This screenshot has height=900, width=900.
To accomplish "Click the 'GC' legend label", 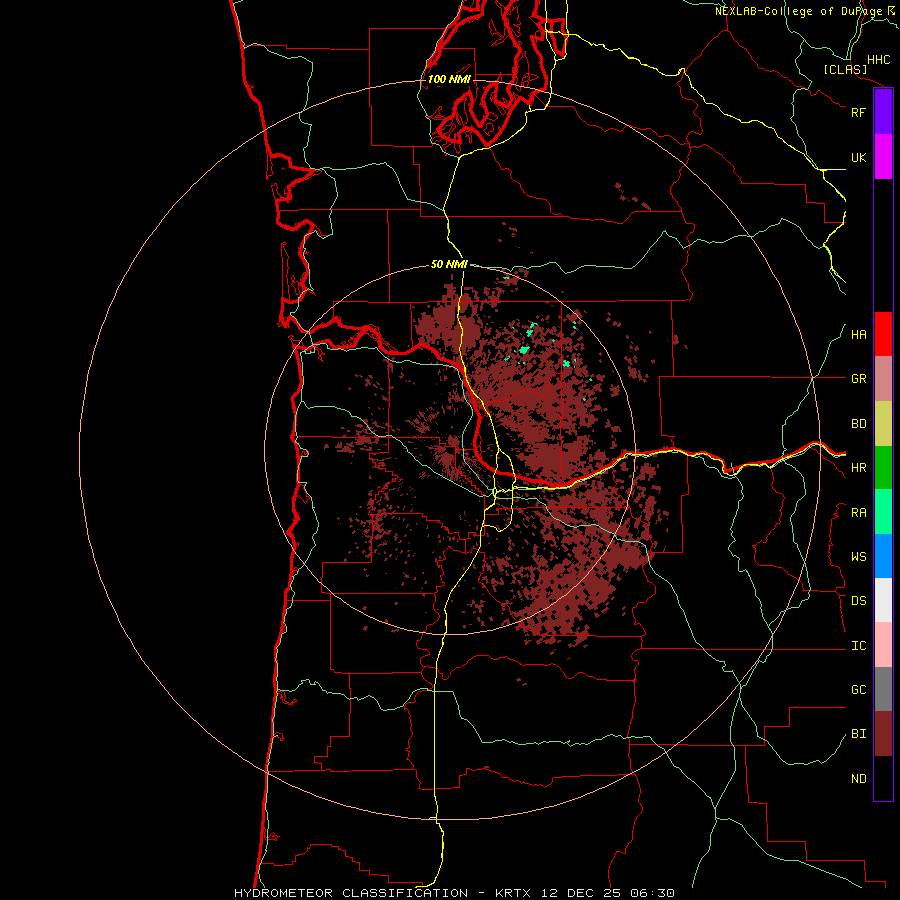I will click(x=858, y=690).
